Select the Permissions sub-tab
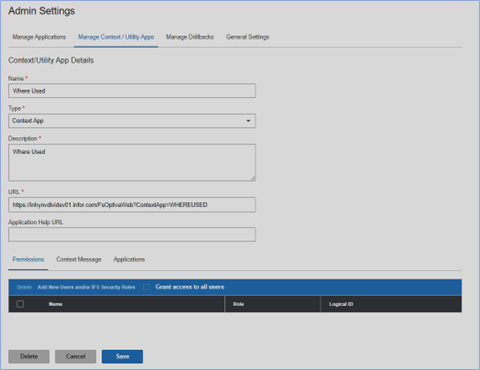Screen dimensions: 480x370 click(28, 259)
